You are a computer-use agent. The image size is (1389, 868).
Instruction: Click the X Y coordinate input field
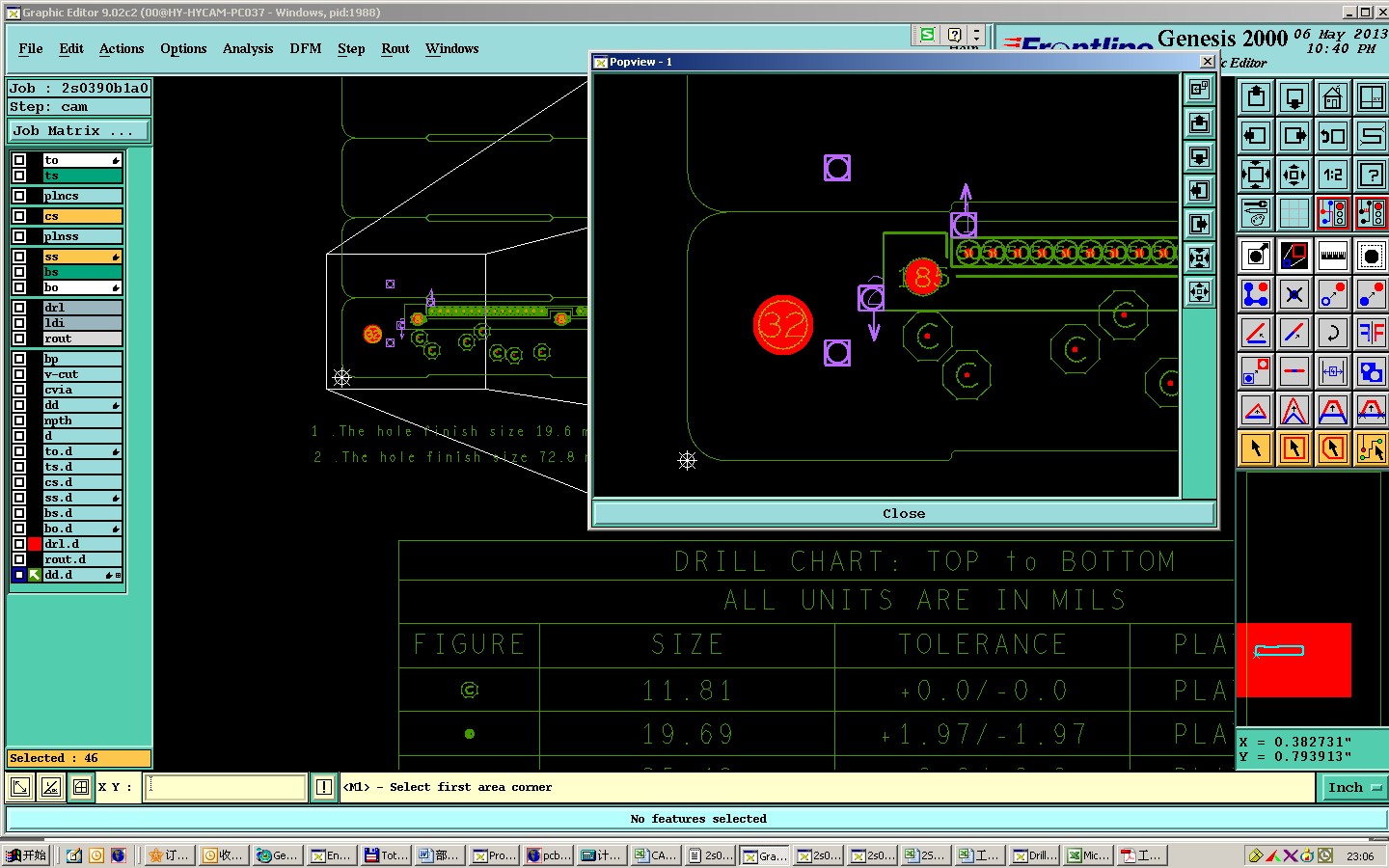tap(226, 787)
